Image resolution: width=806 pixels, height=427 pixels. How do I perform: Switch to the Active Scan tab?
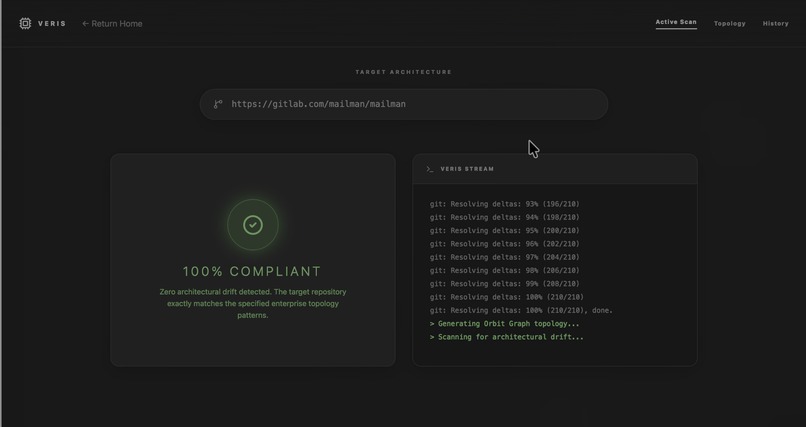676,22
